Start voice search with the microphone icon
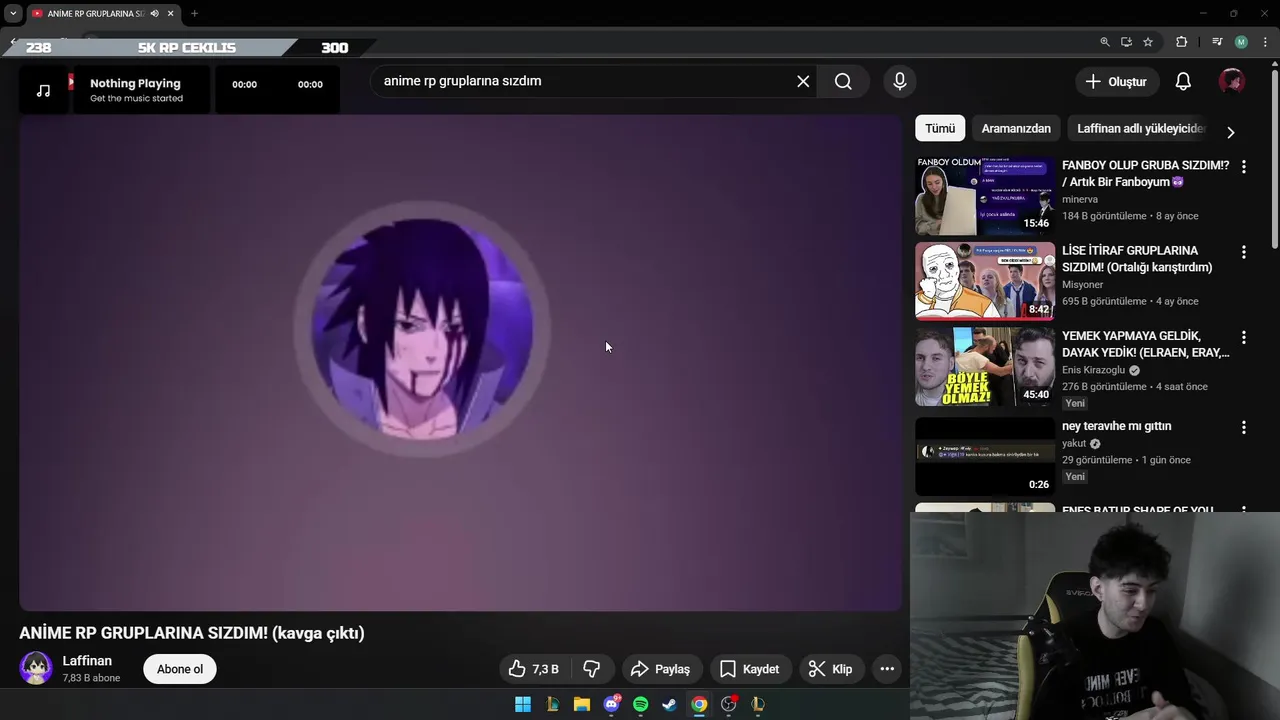This screenshot has width=1280, height=720. coord(900,82)
